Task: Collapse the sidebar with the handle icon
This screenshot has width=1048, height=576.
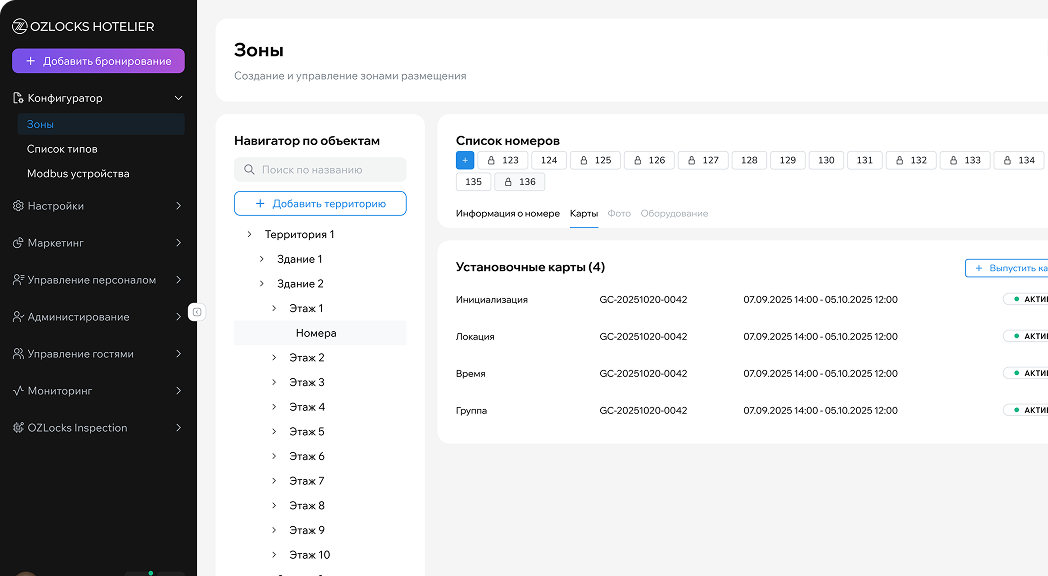Action: [x=197, y=312]
